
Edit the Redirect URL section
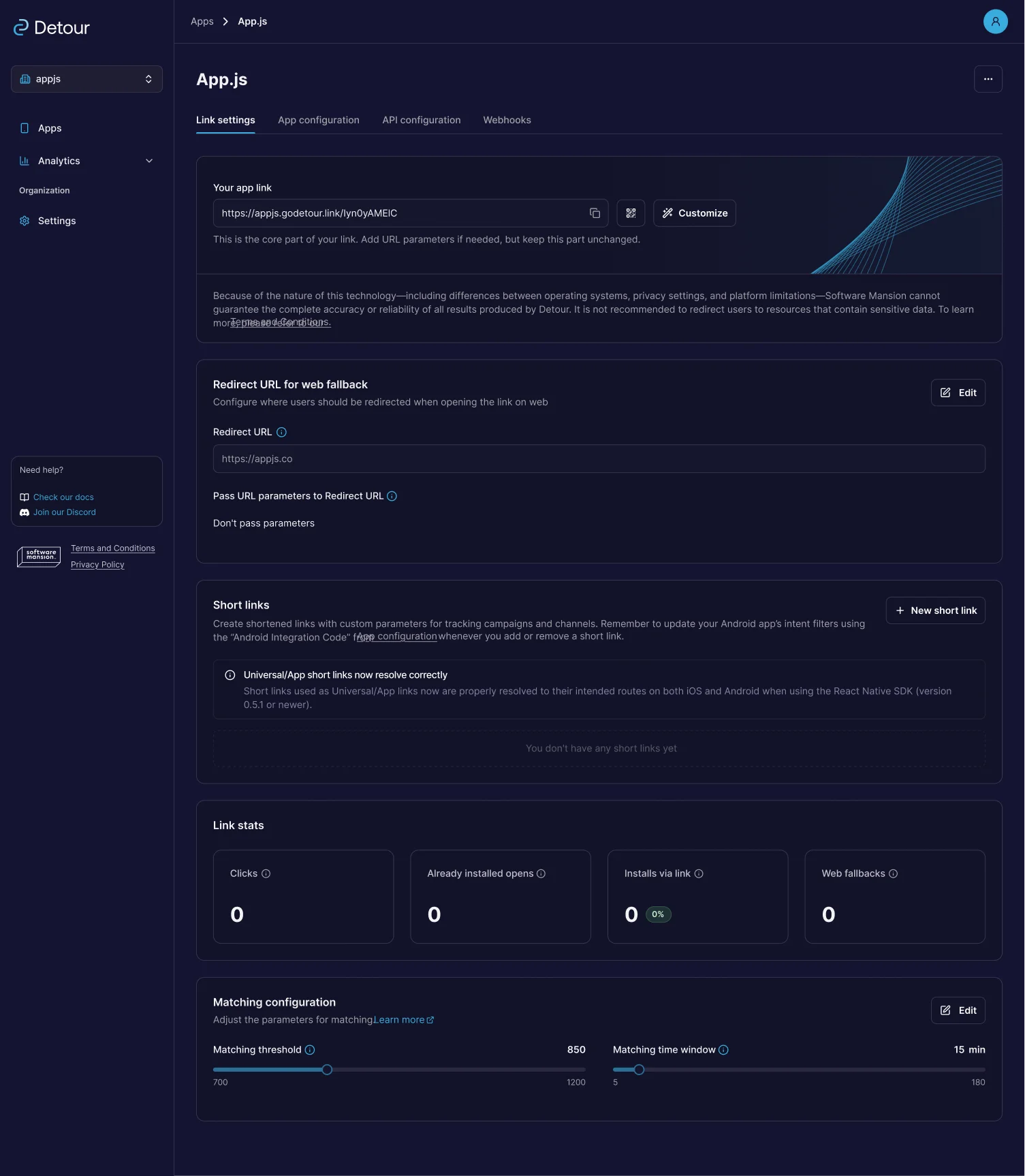[x=958, y=392]
